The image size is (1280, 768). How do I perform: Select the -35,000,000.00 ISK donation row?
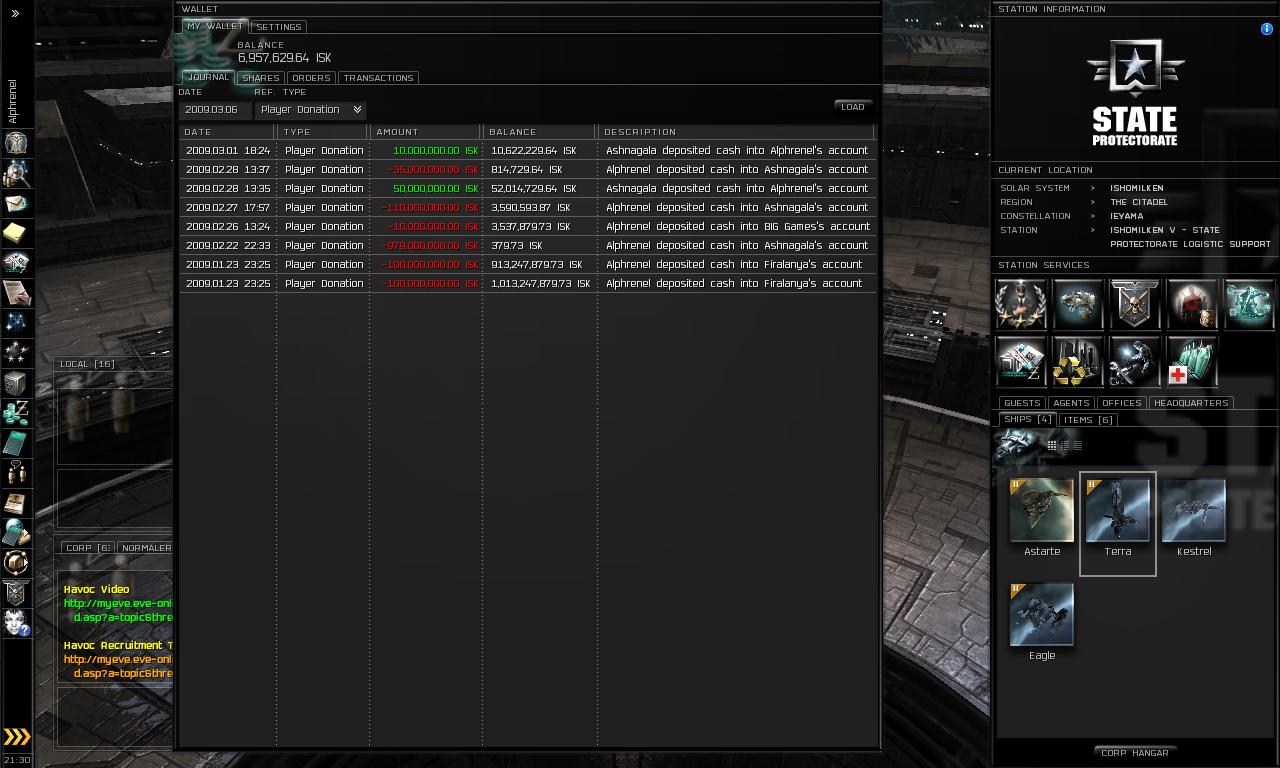coord(527,170)
